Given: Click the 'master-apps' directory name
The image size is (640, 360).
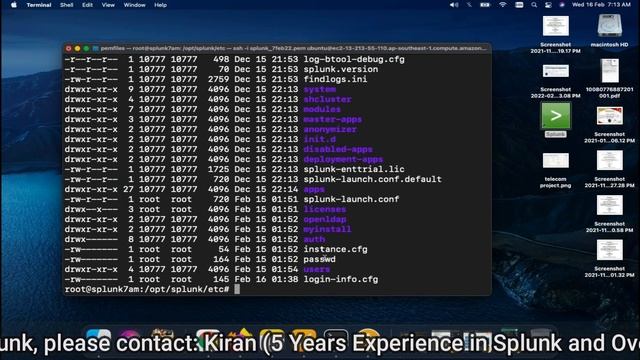Looking at the screenshot, I should click(x=333, y=119).
